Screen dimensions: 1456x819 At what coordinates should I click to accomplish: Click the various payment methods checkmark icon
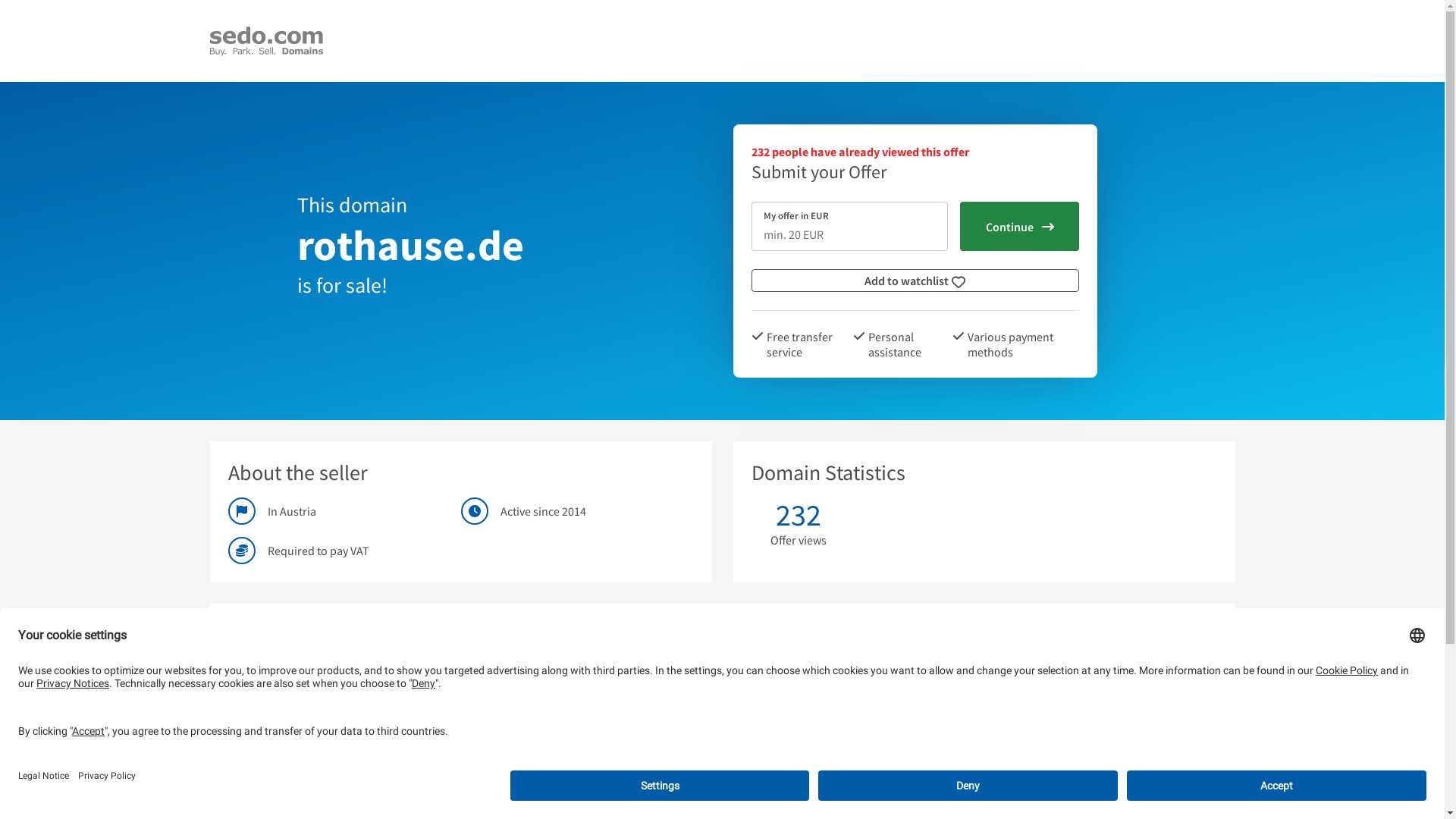(x=958, y=335)
